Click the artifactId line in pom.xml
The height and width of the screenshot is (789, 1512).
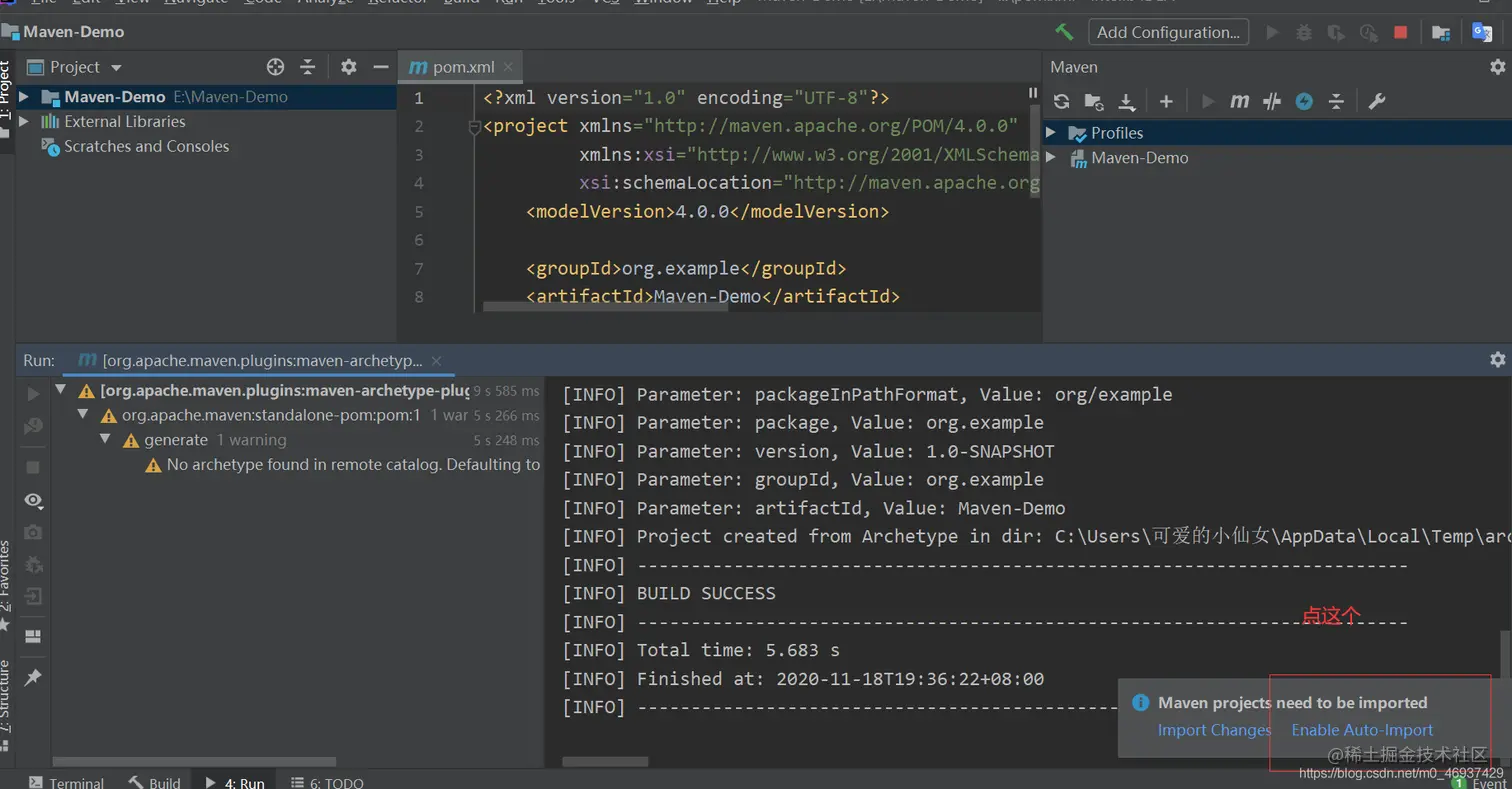[713, 297]
